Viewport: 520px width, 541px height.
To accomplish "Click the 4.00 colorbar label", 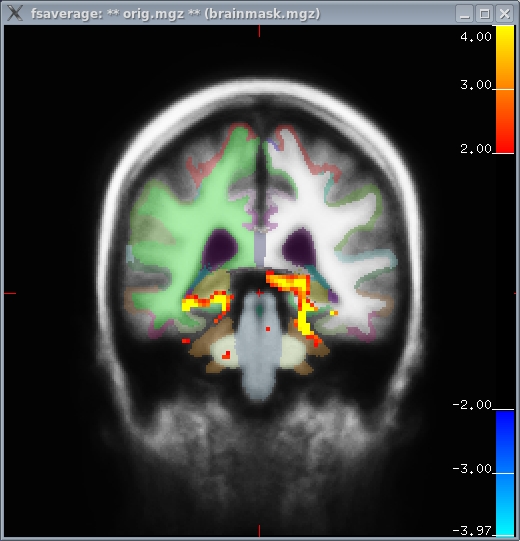I will 475,37.
